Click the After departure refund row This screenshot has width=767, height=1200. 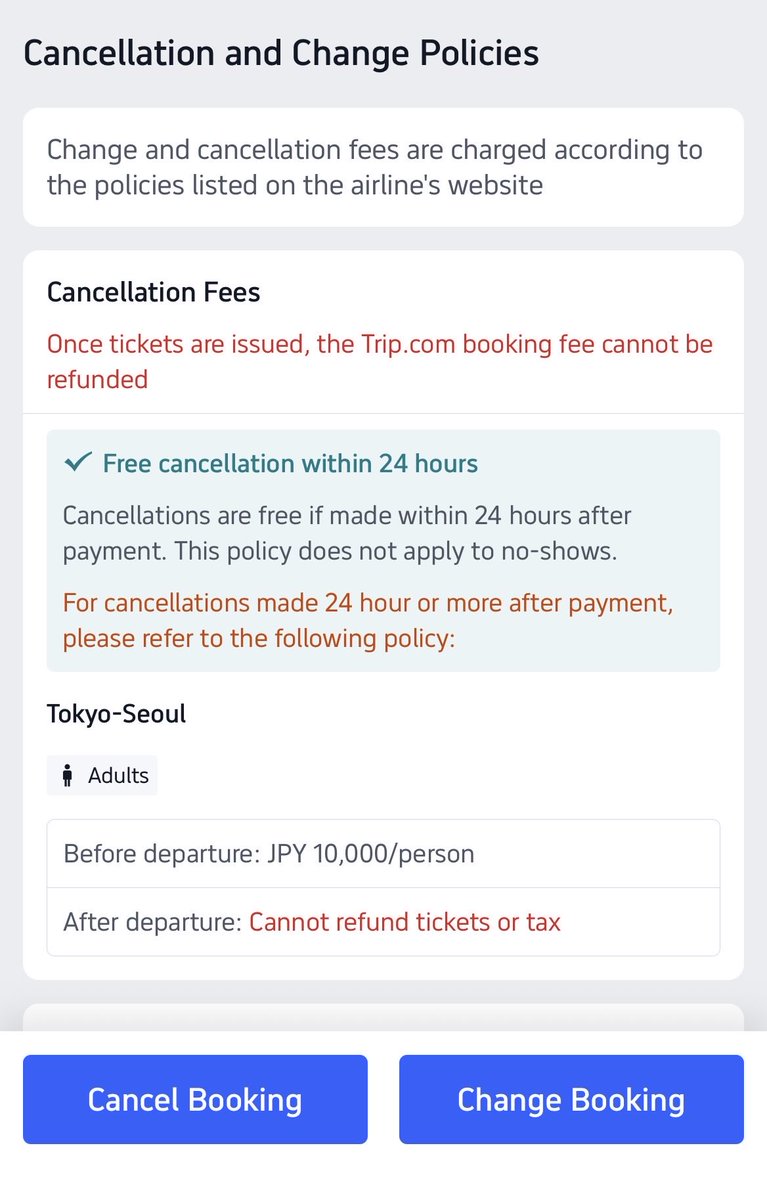[x=383, y=921]
